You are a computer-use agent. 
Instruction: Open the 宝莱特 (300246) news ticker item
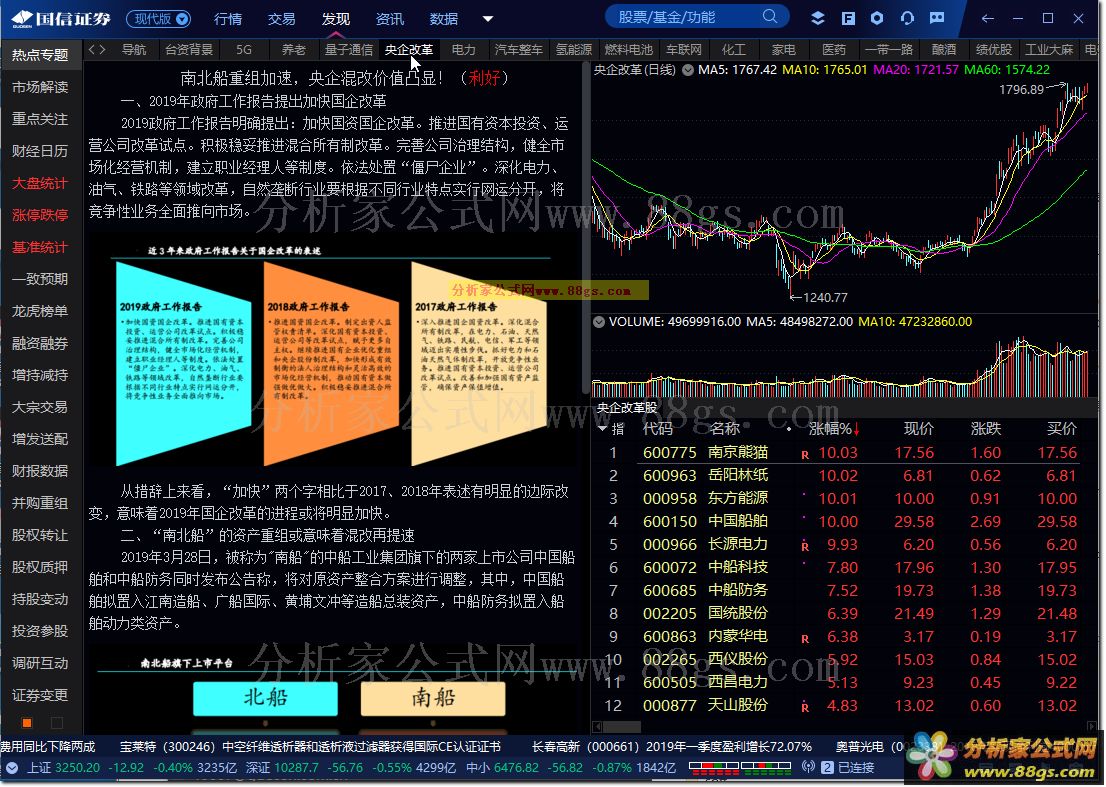tap(310, 746)
